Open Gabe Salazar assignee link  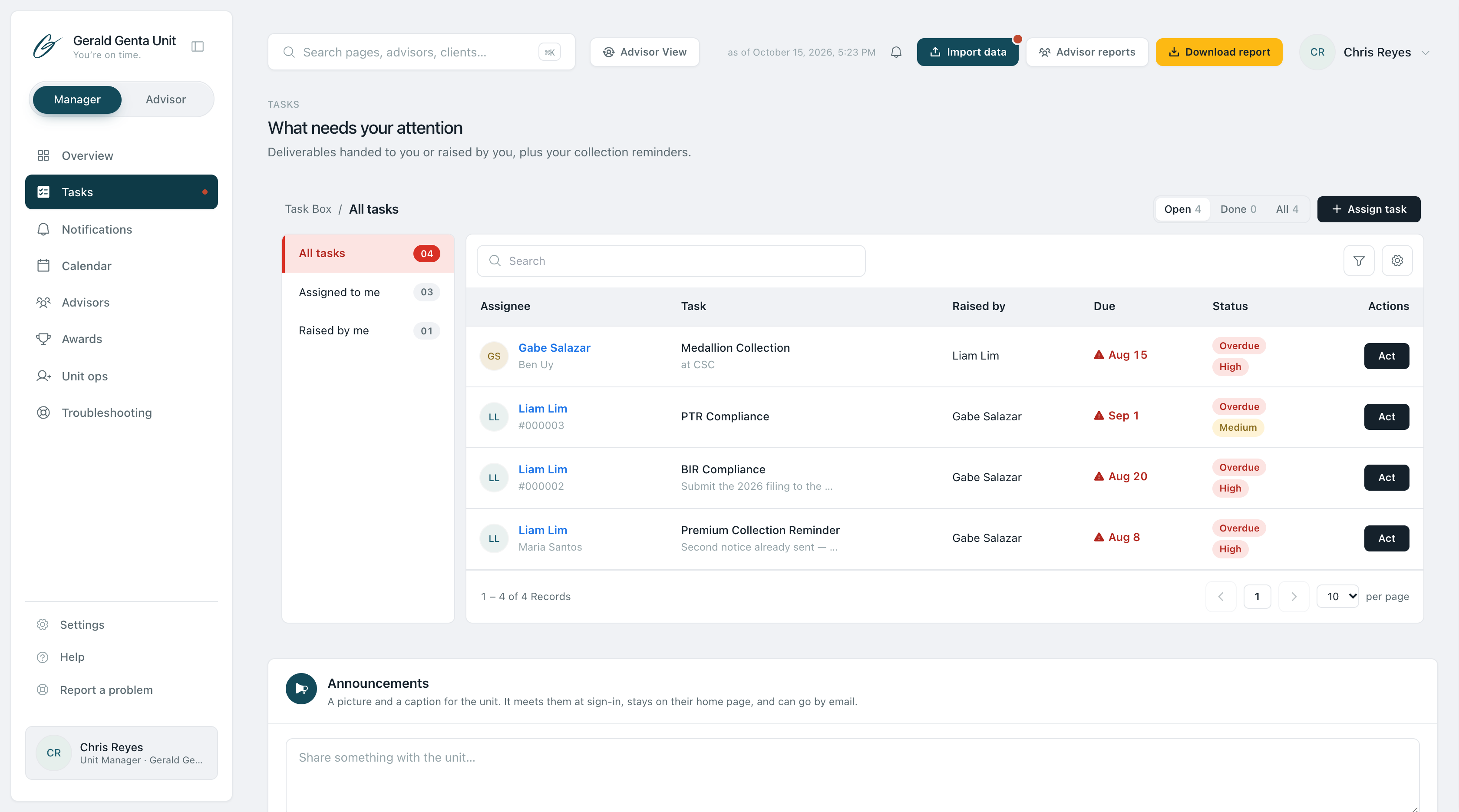(555, 348)
